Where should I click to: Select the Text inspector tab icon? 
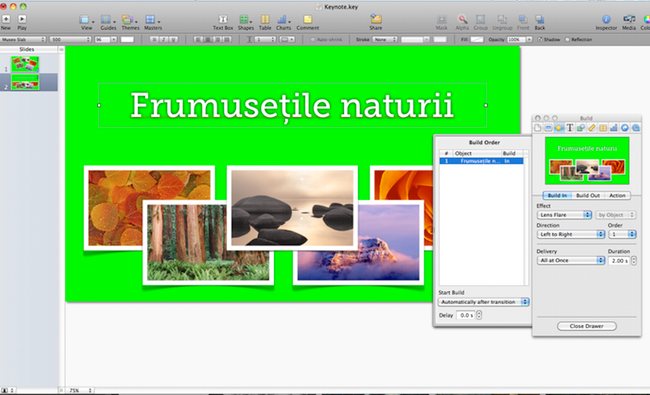click(570, 128)
